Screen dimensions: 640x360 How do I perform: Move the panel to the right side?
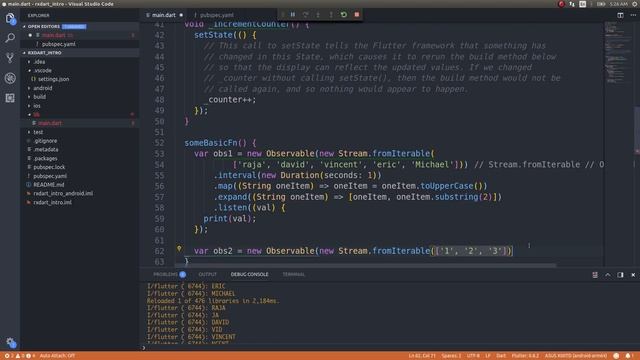(620, 275)
